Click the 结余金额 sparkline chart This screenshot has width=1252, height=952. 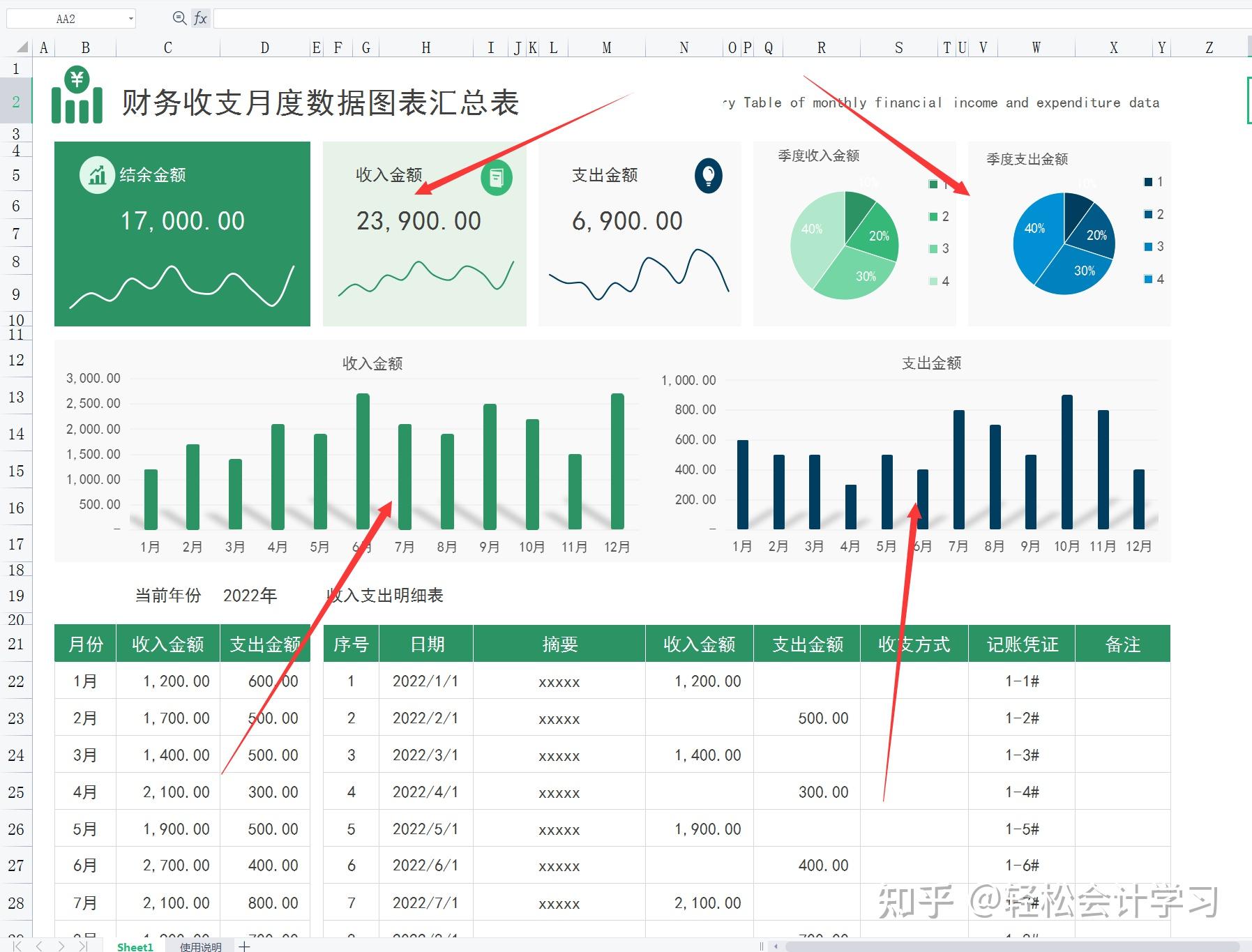pos(182,286)
